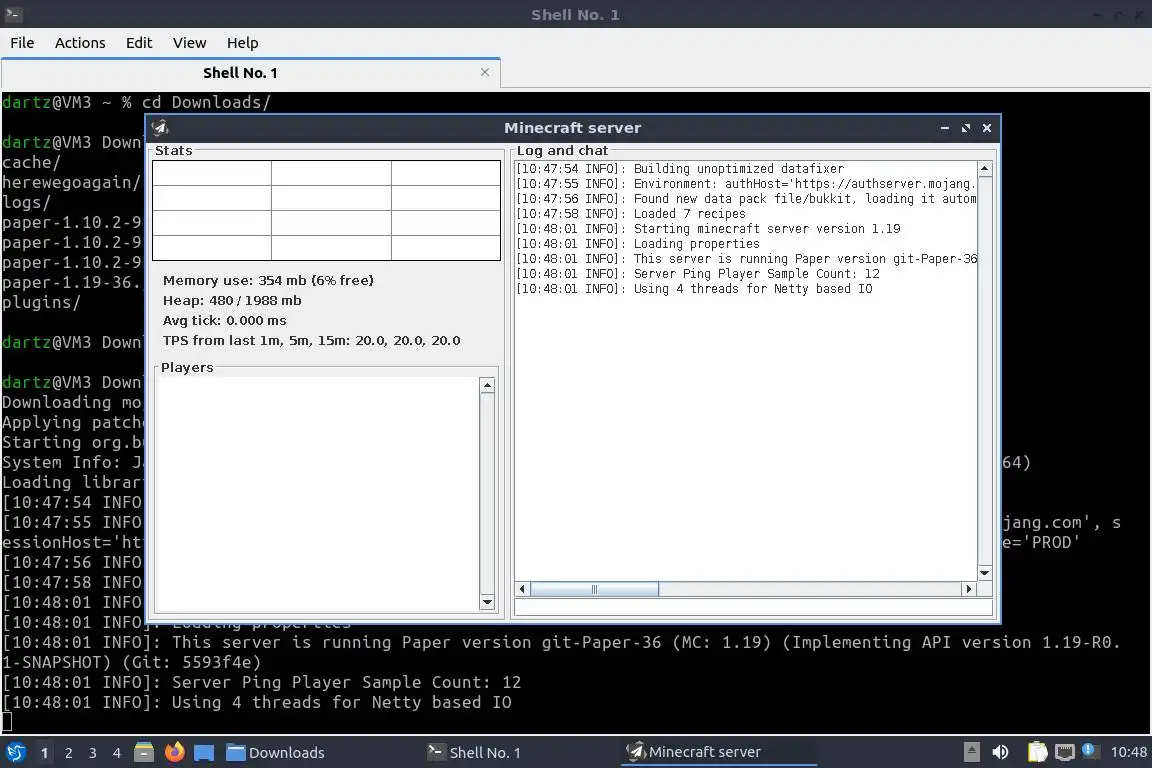Open the notification tray icon
The image size is (1152, 768).
[1090, 751]
